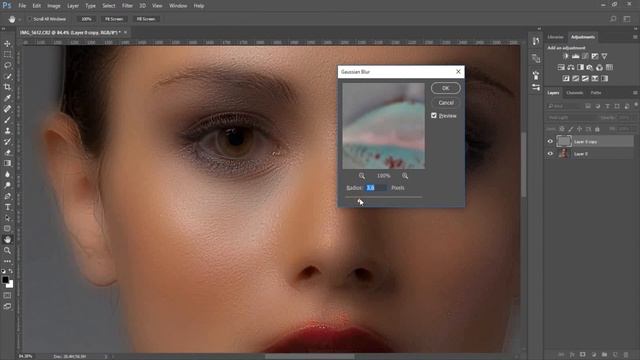Confirm Gaussian Blur with OK
The image size is (640, 360).
click(x=446, y=88)
